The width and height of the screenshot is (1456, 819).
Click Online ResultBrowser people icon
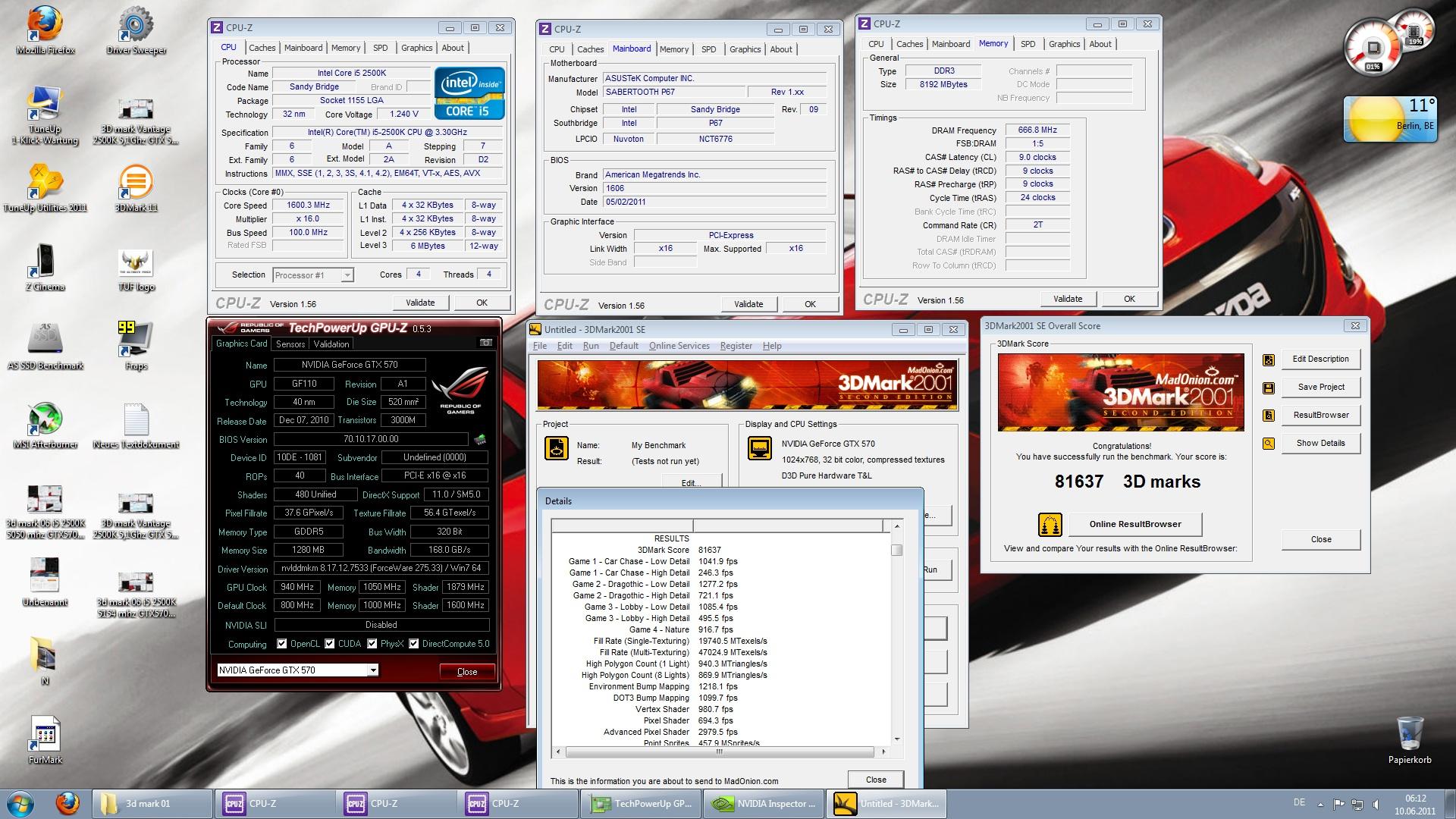click(x=1050, y=524)
